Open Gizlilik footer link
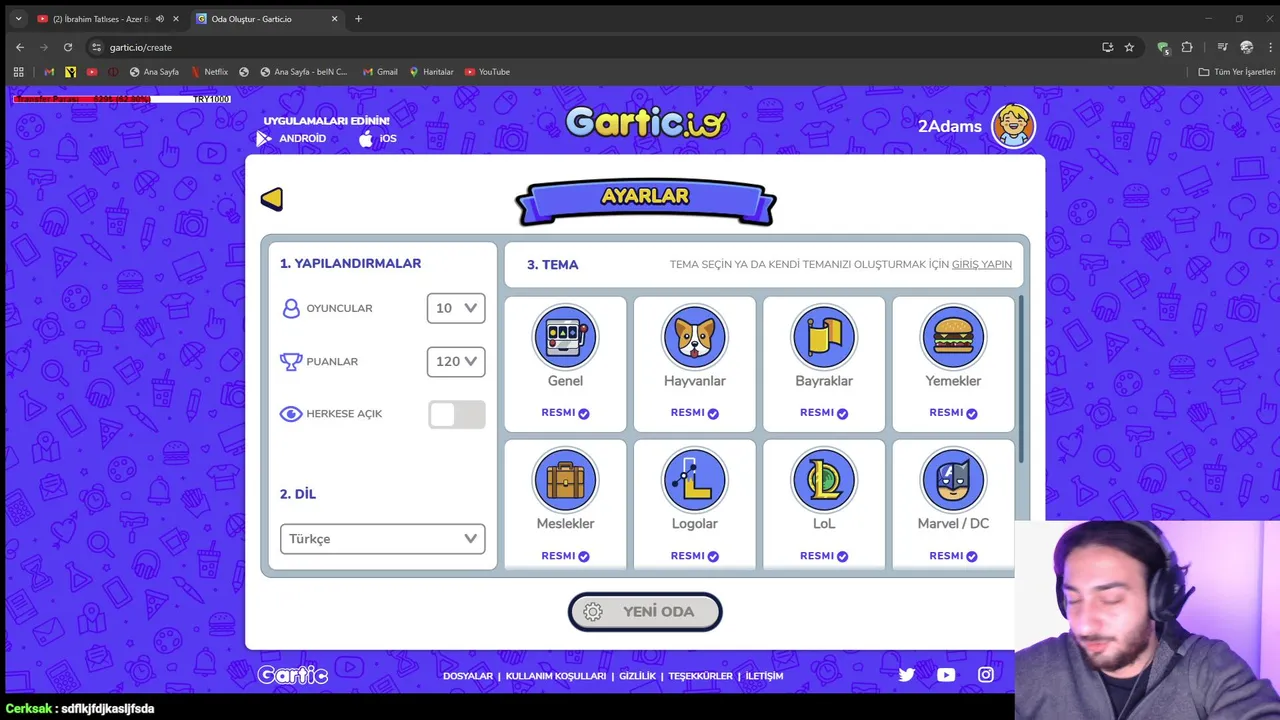Image resolution: width=1280 pixels, height=720 pixels. pyautogui.click(x=637, y=676)
